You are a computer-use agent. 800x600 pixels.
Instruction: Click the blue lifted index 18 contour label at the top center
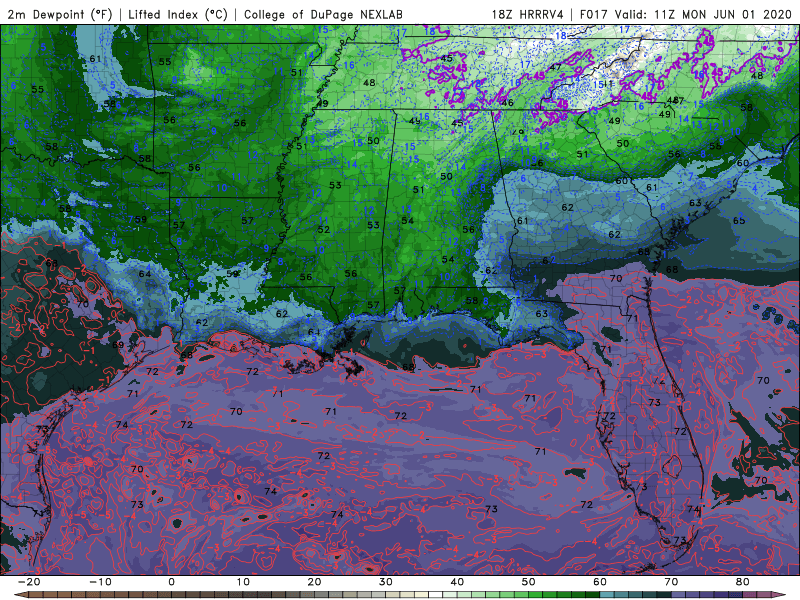pyautogui.click(x=430, y=31)
